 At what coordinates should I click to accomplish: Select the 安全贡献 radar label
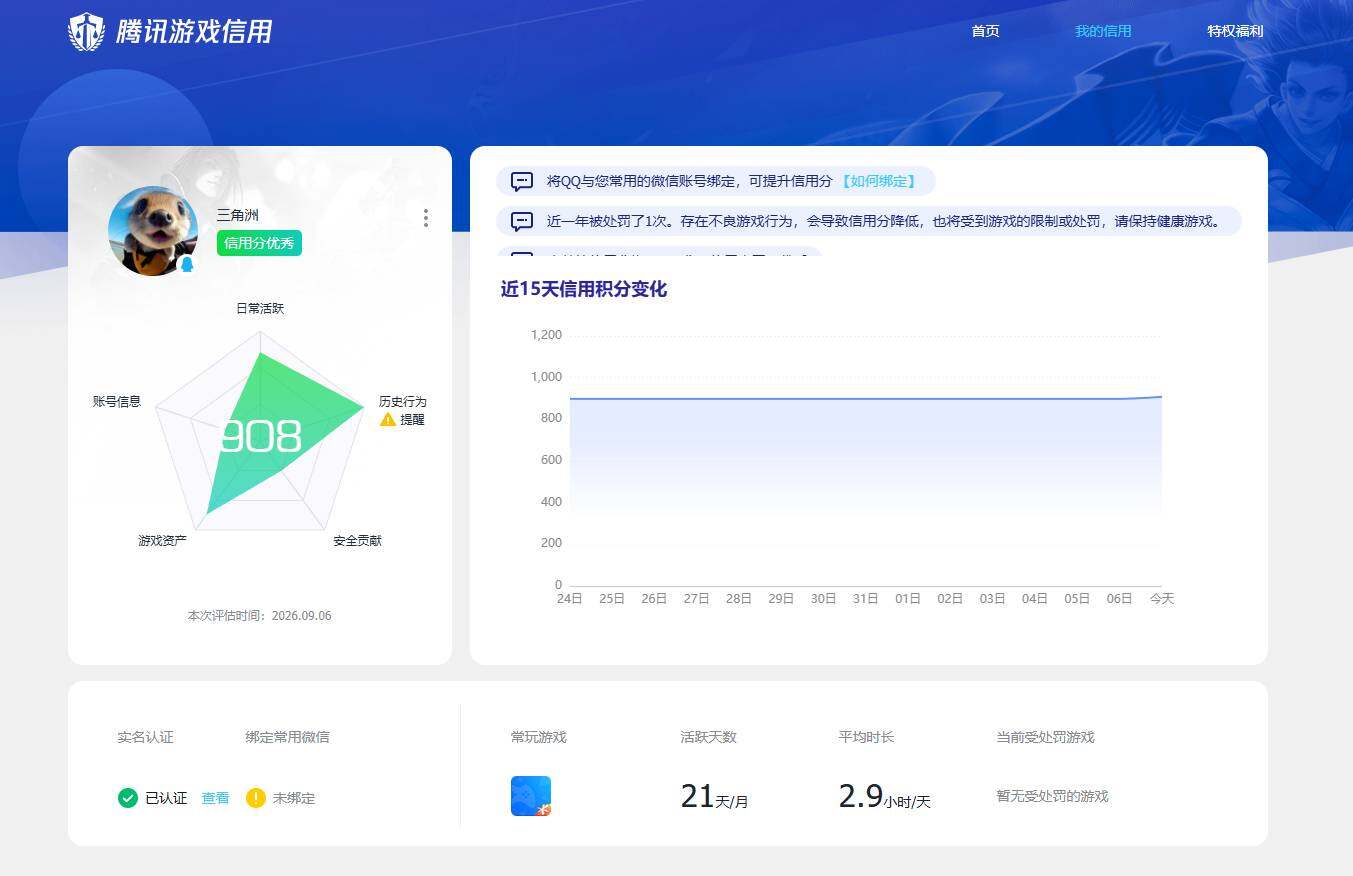point(357,540)
